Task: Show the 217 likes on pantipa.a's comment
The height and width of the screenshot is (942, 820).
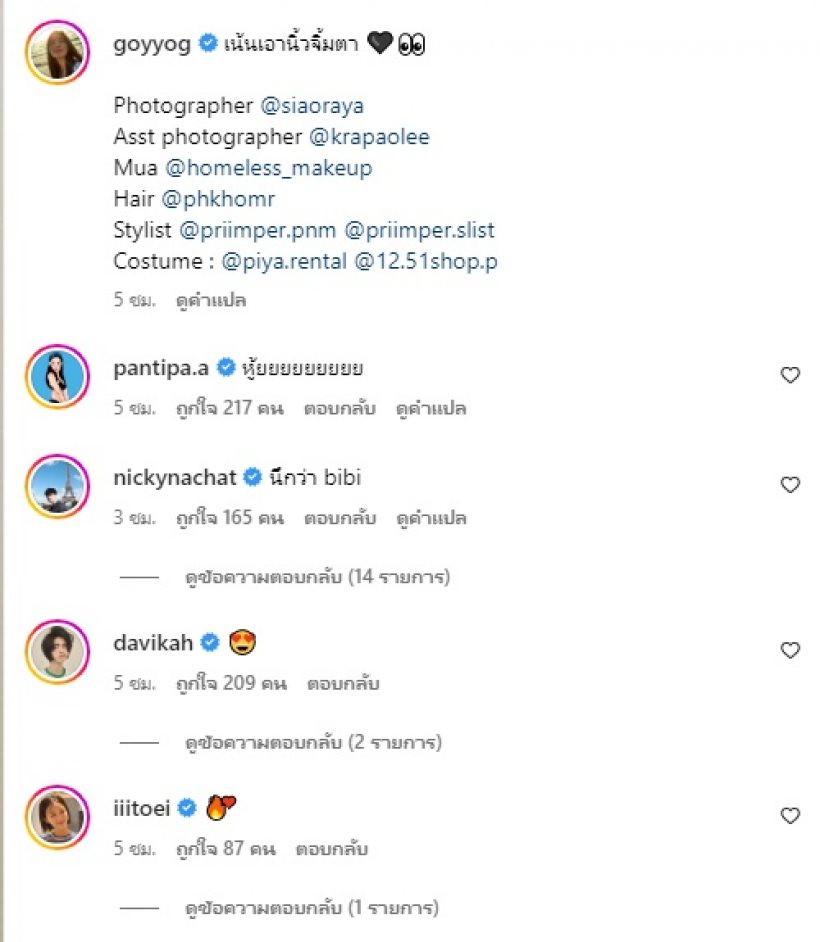Action: [x=229, y=408]
